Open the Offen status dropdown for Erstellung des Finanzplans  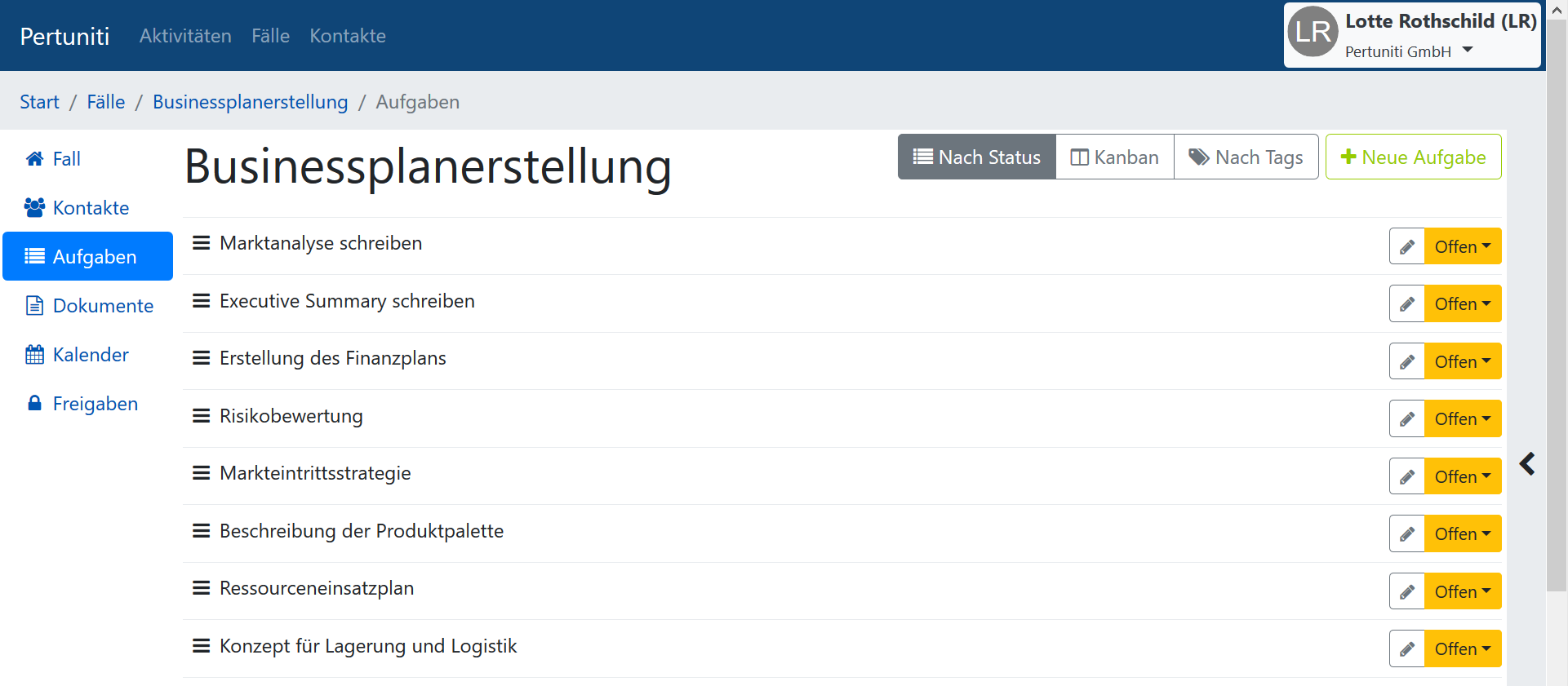coord(1463,361)
